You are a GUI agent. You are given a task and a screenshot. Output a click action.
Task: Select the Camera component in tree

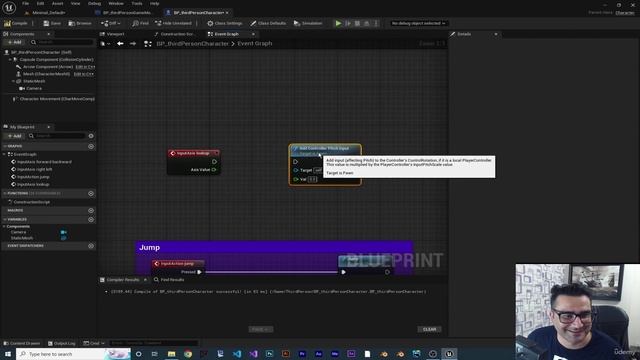(34, 88)
